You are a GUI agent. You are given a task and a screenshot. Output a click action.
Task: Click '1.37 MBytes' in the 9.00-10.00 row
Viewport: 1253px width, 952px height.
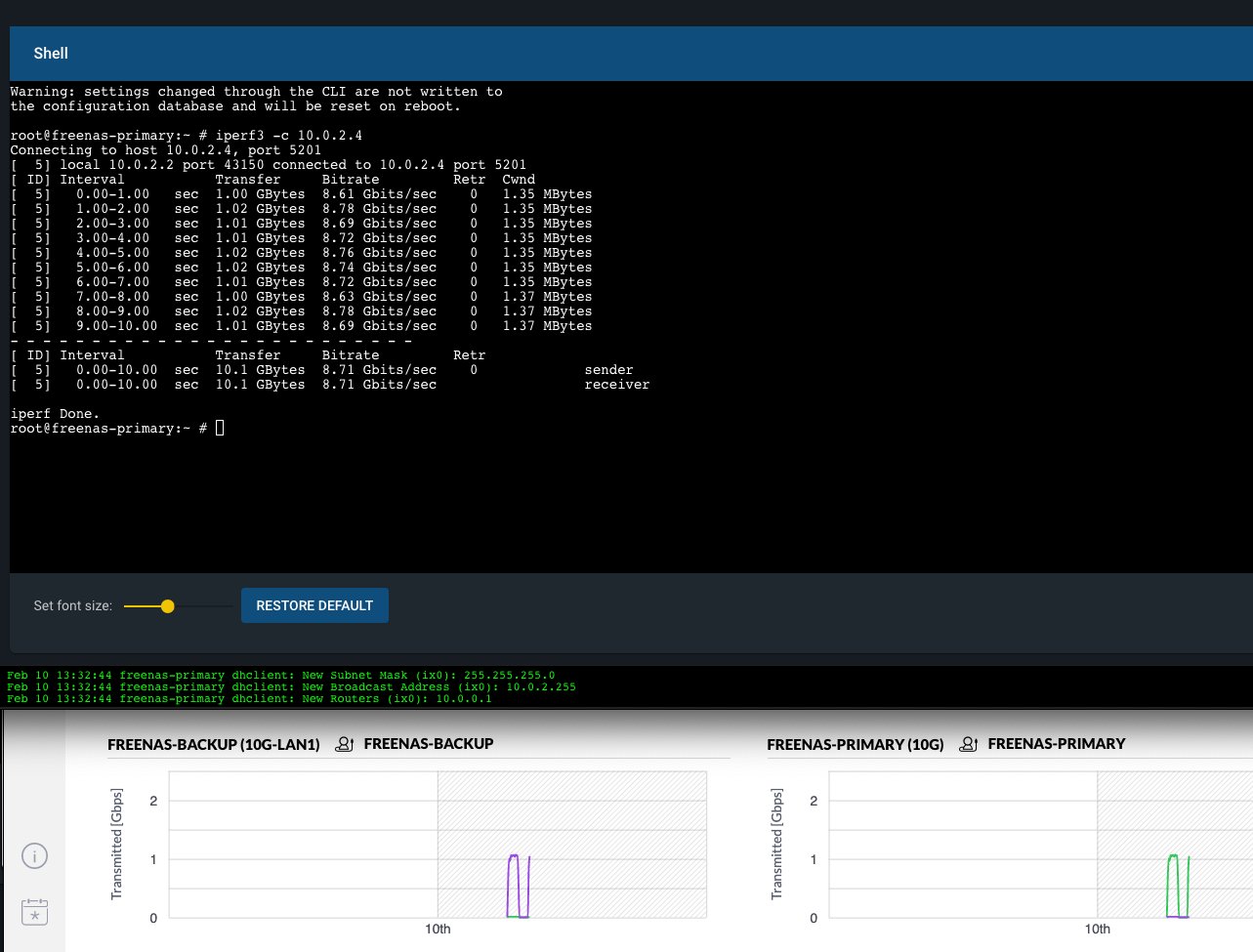tap(547, 326)
